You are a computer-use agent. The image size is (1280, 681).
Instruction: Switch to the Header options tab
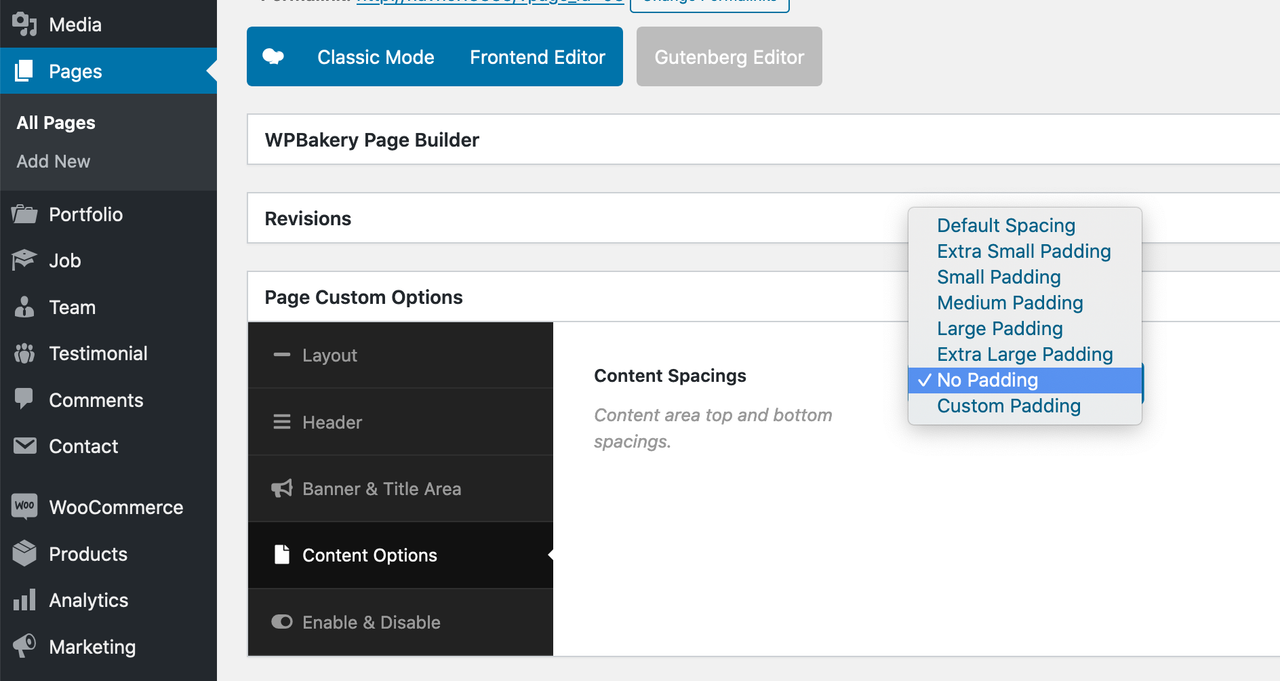[400, 422]
